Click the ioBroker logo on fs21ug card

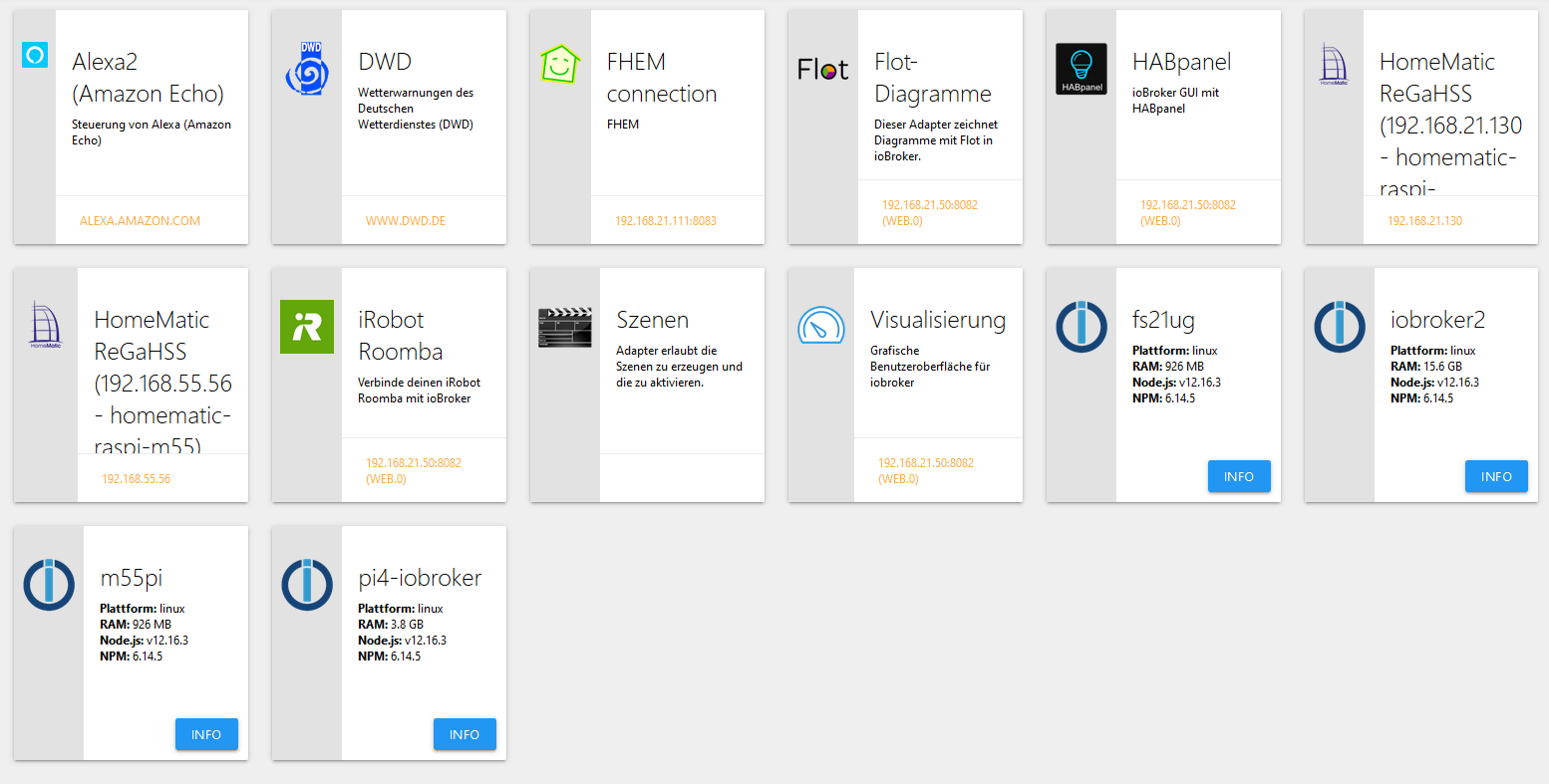(1082, 327)
